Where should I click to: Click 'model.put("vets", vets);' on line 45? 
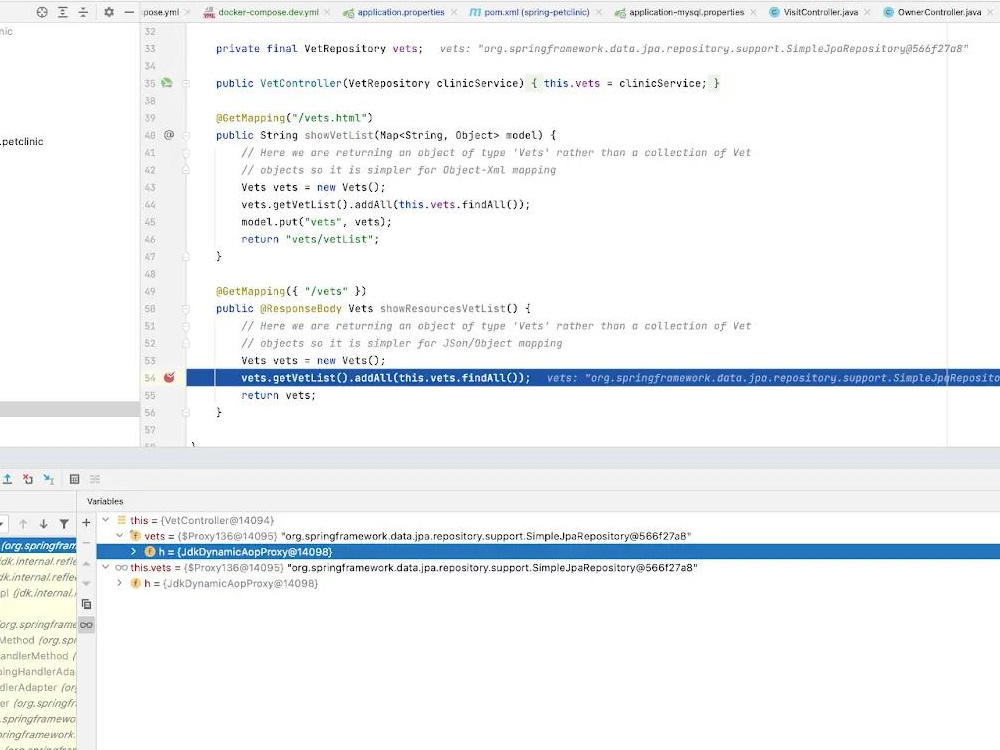tap(316, 222)
